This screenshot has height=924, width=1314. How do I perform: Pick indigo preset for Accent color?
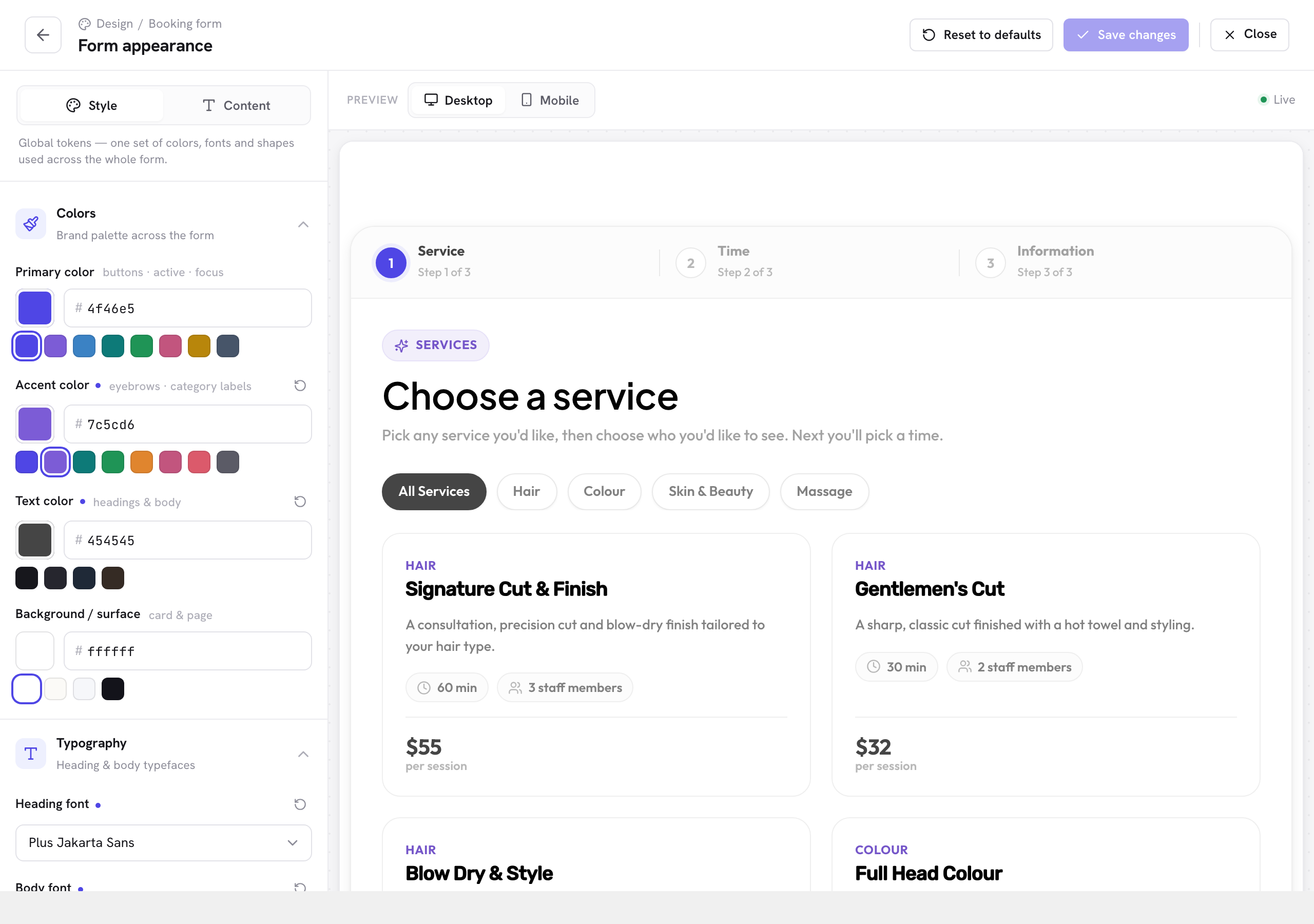click(x=27, y=462)
